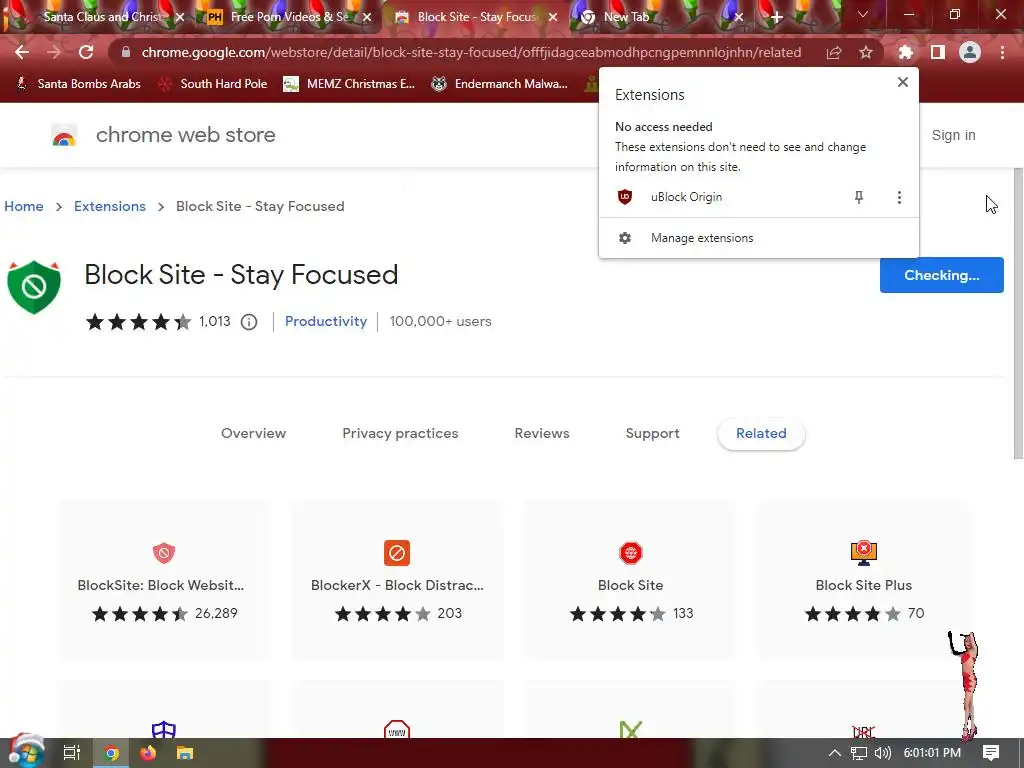Open Santa Bombs Arabs bookmark
Image resolution: width=1024 pixels, height=768 pixels.
(78, 84)
